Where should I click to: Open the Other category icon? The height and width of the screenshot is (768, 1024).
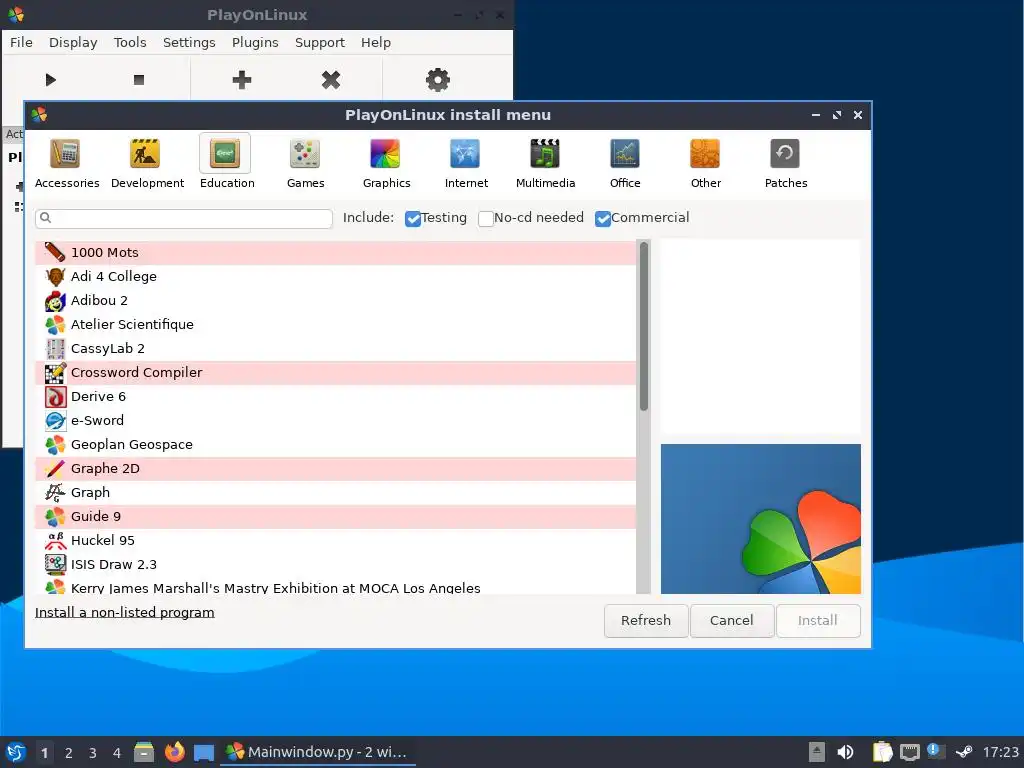[x=705, y=154]
